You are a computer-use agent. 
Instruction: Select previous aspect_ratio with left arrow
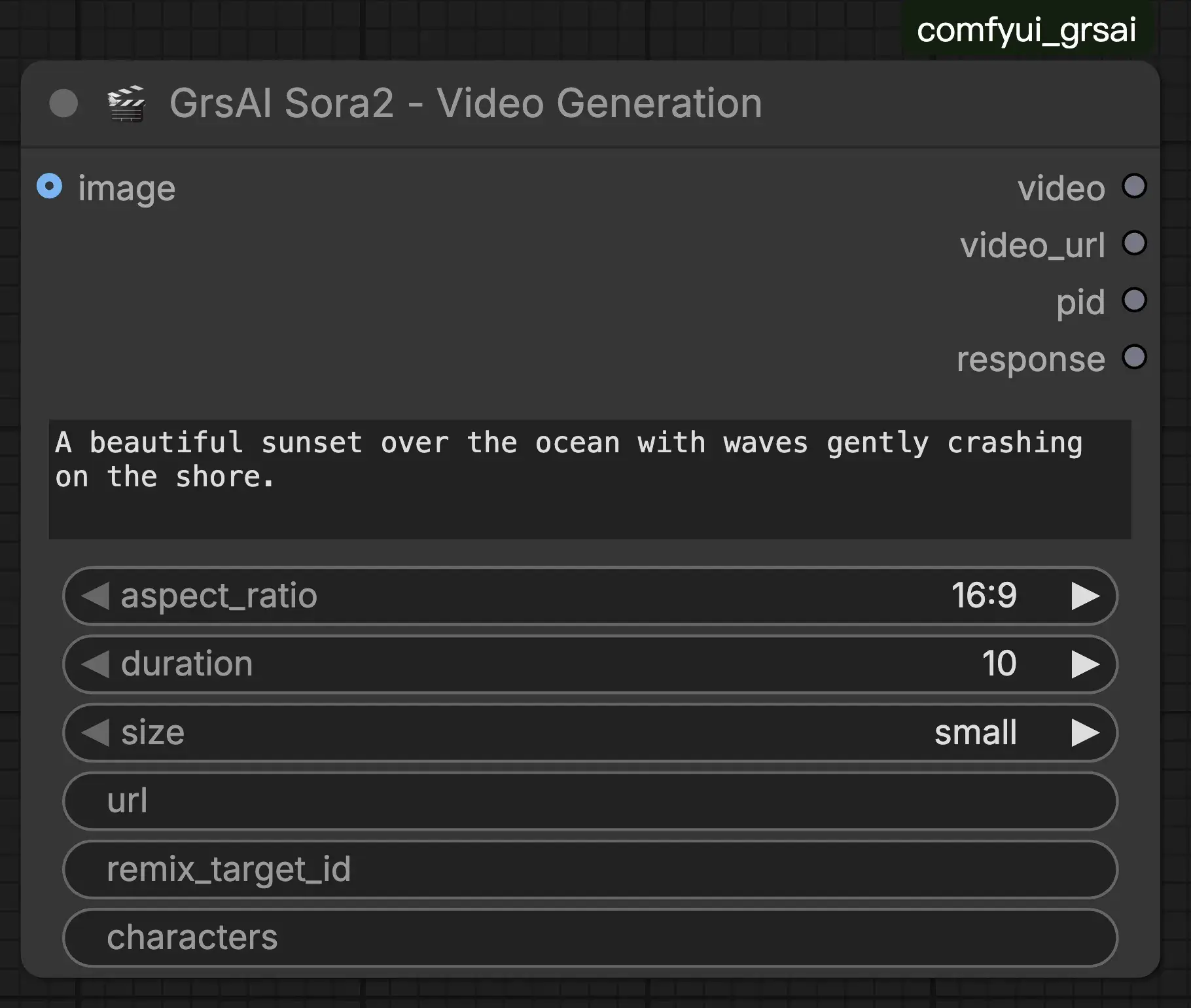tap(96, 596)
